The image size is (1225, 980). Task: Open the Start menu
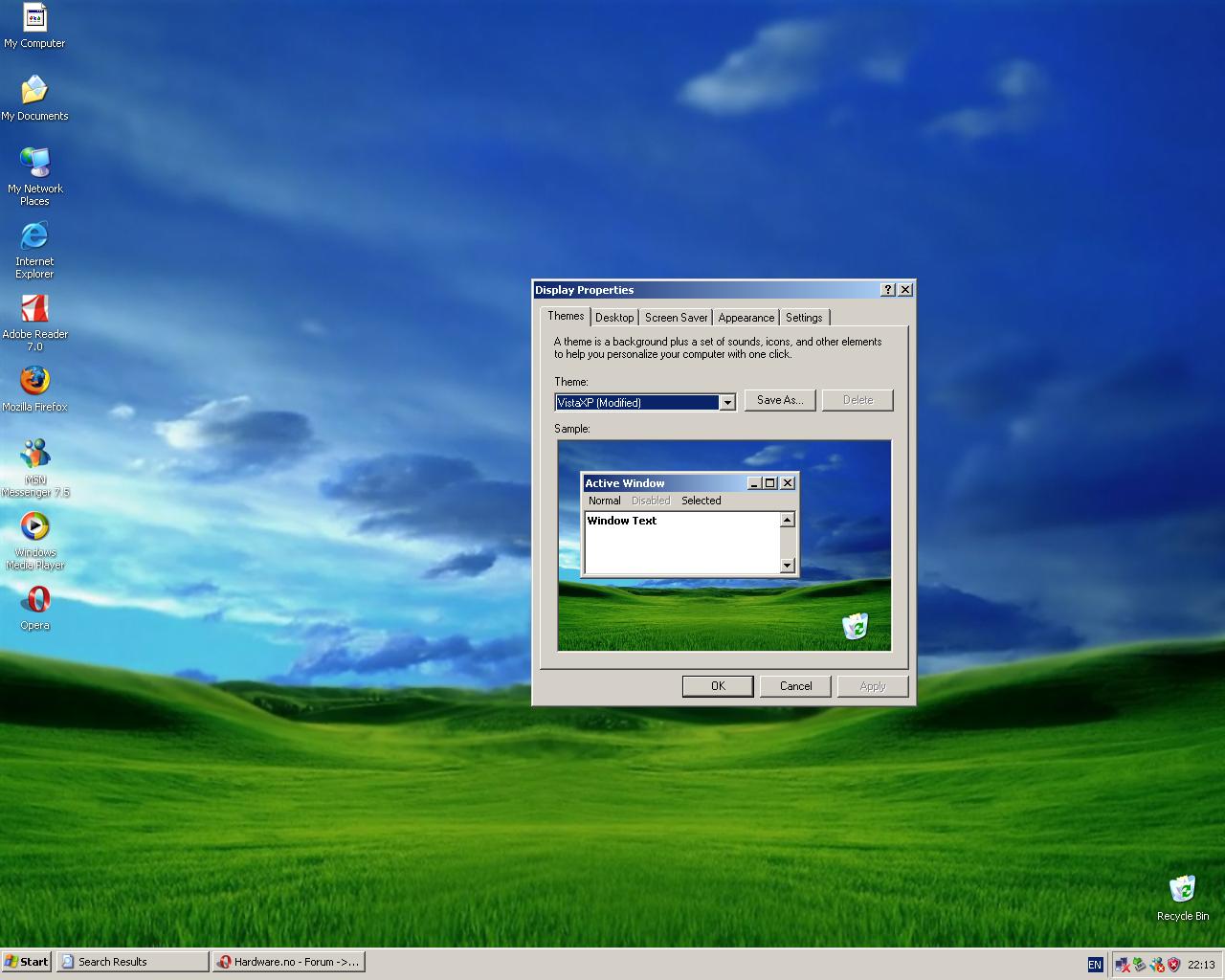(x=26, y=962)
